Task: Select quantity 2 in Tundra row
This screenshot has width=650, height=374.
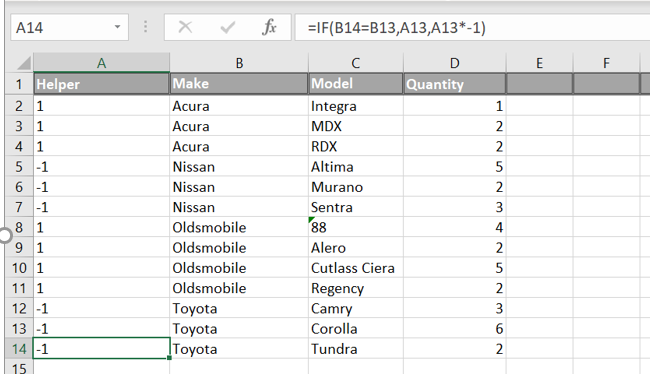Action: coord(455,349)
